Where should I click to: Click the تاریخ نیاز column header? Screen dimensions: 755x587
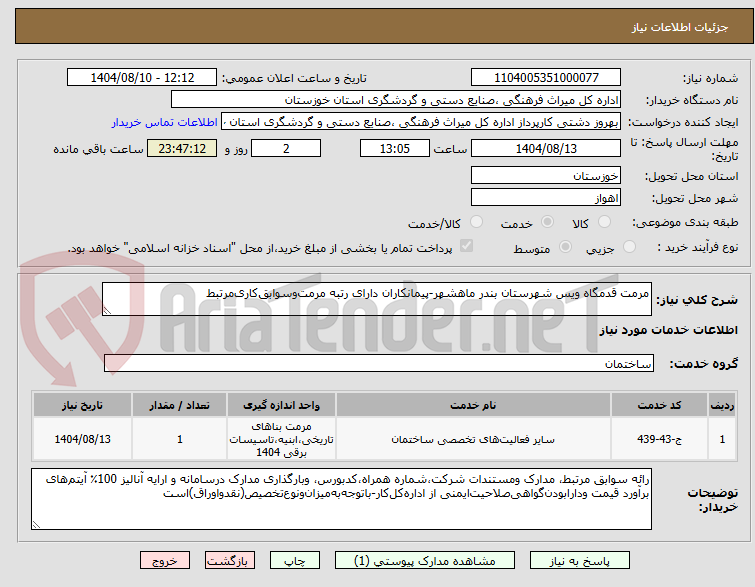[x=82, y=405]
